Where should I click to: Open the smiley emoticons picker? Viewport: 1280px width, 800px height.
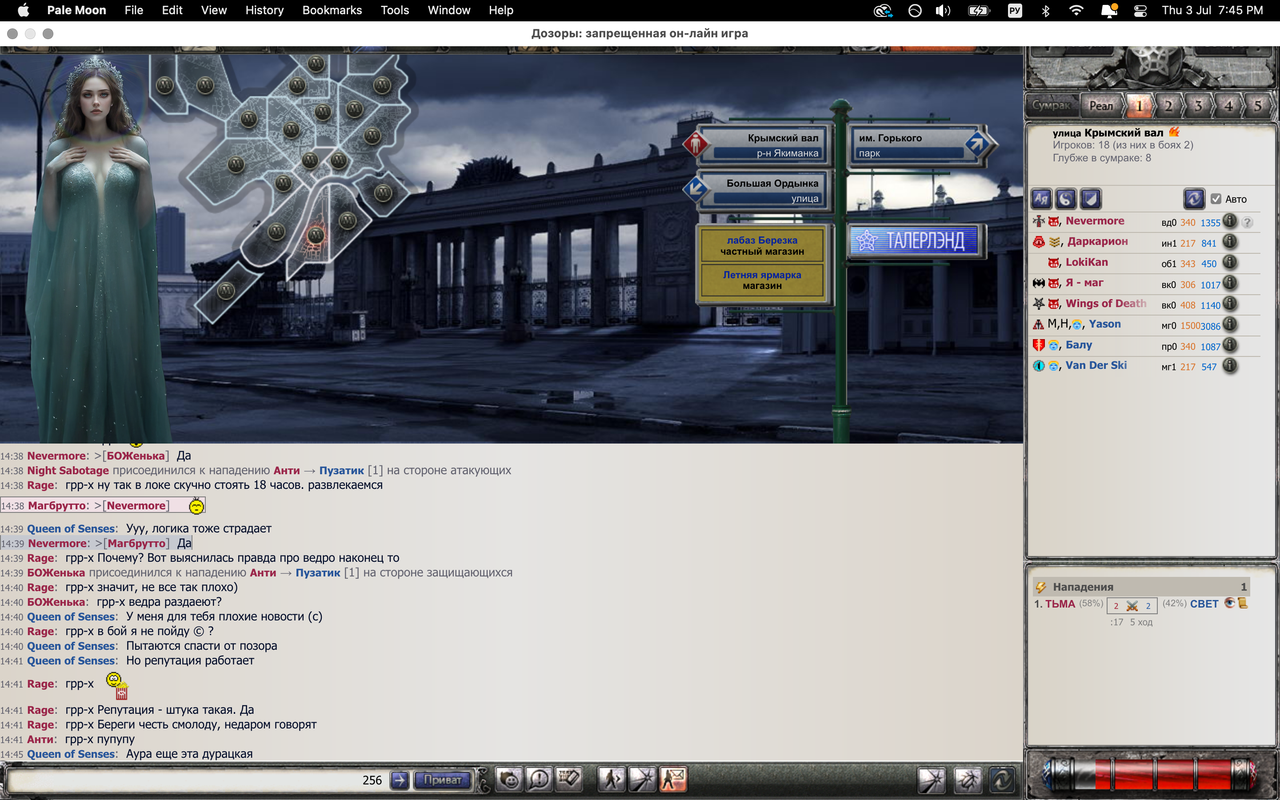510,779
